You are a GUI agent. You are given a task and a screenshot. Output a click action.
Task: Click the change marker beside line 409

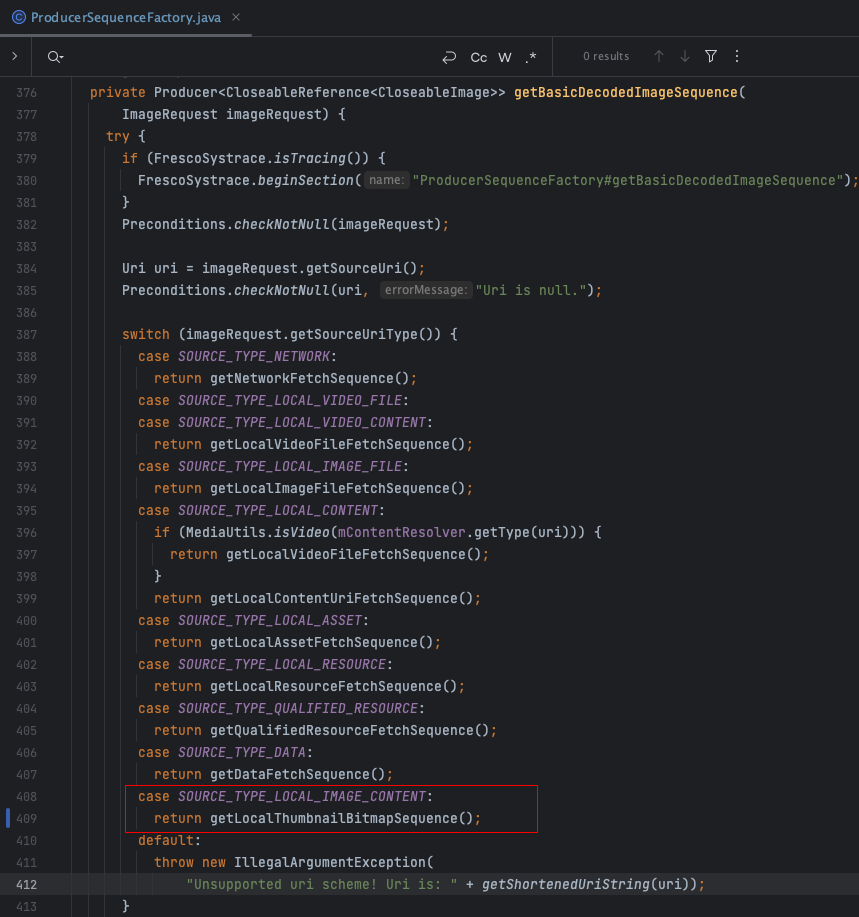pyautogui.click(x=8, y=818)
